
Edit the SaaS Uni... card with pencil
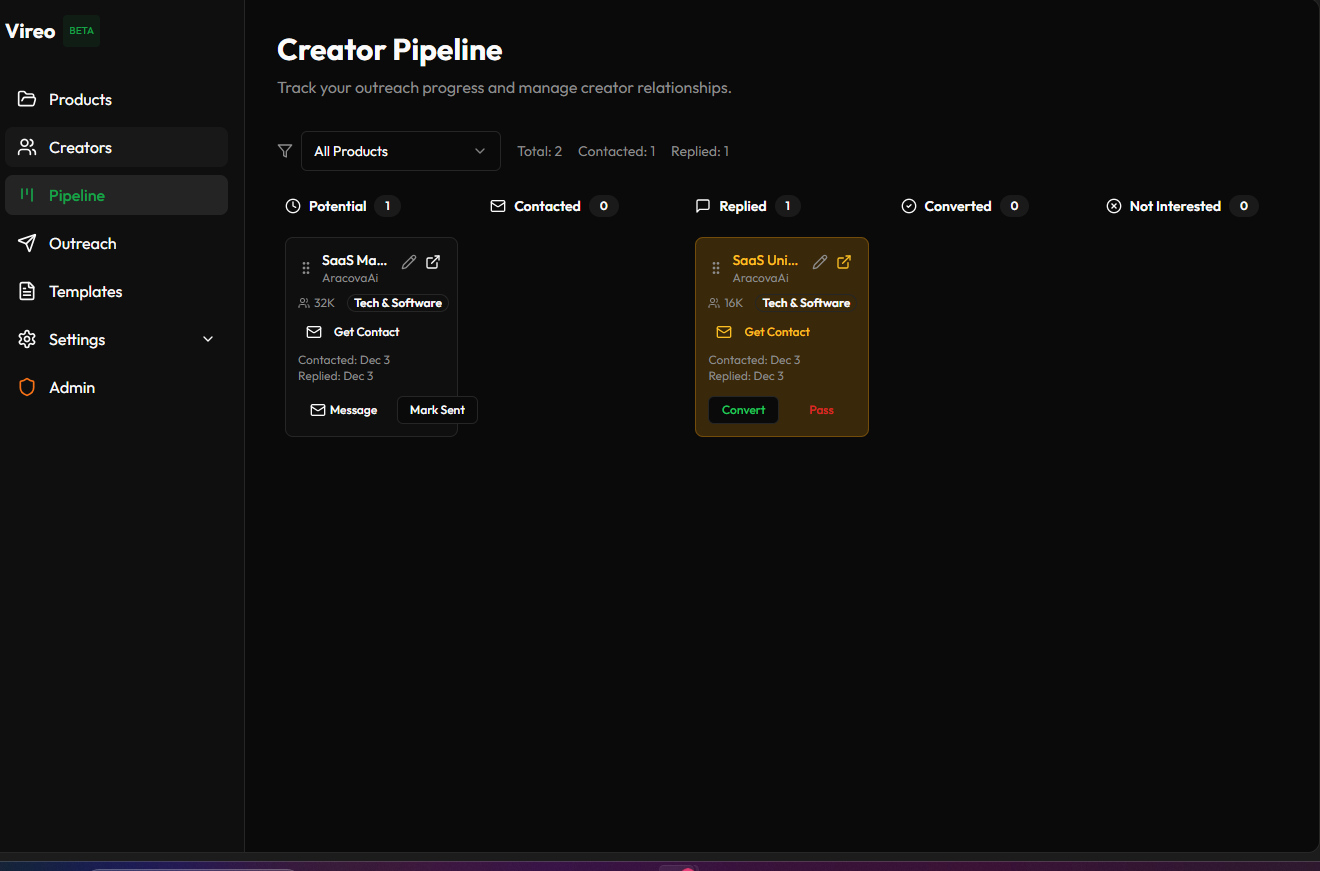(x=820, y=262)
